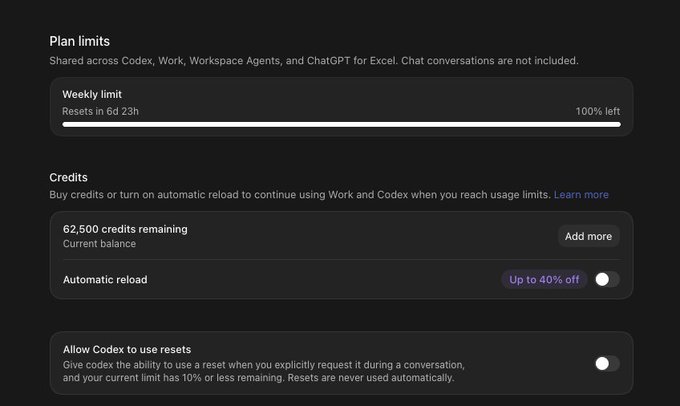Turn on Allow Codex to use resets

pyautogui.click(x=607, y=363)
